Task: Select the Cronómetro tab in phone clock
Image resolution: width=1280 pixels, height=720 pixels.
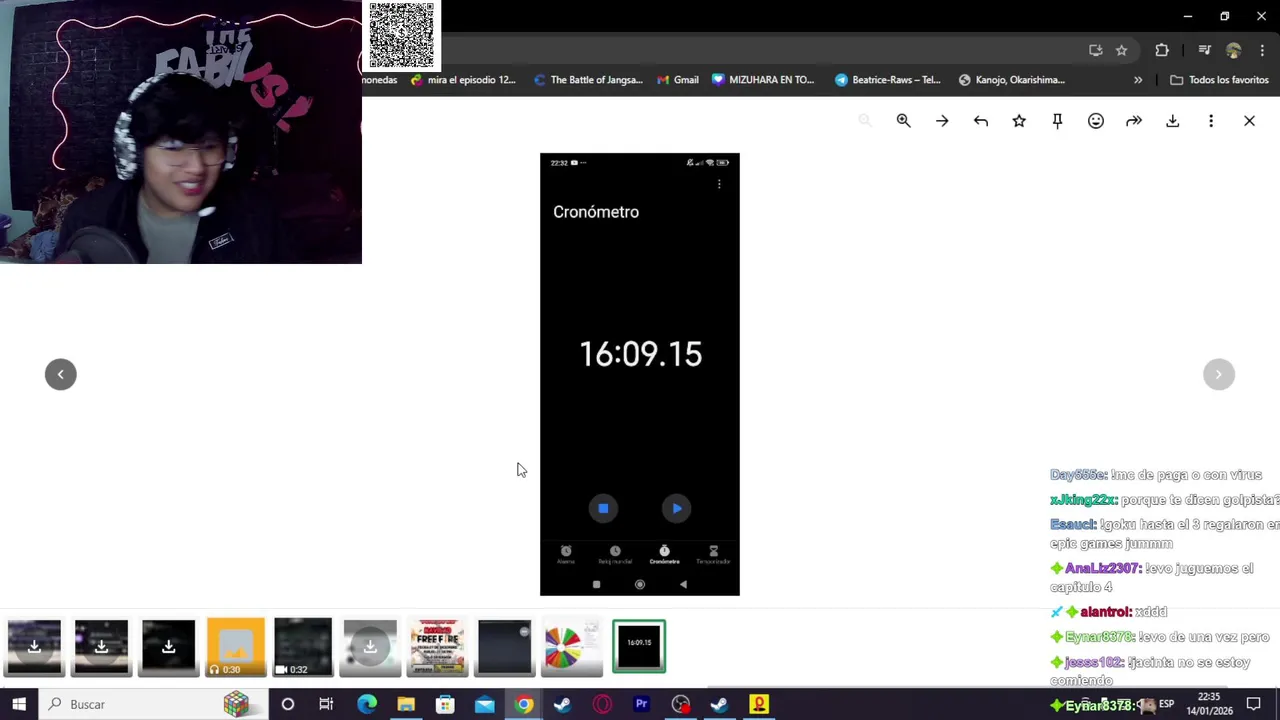Action: [664, 555]
